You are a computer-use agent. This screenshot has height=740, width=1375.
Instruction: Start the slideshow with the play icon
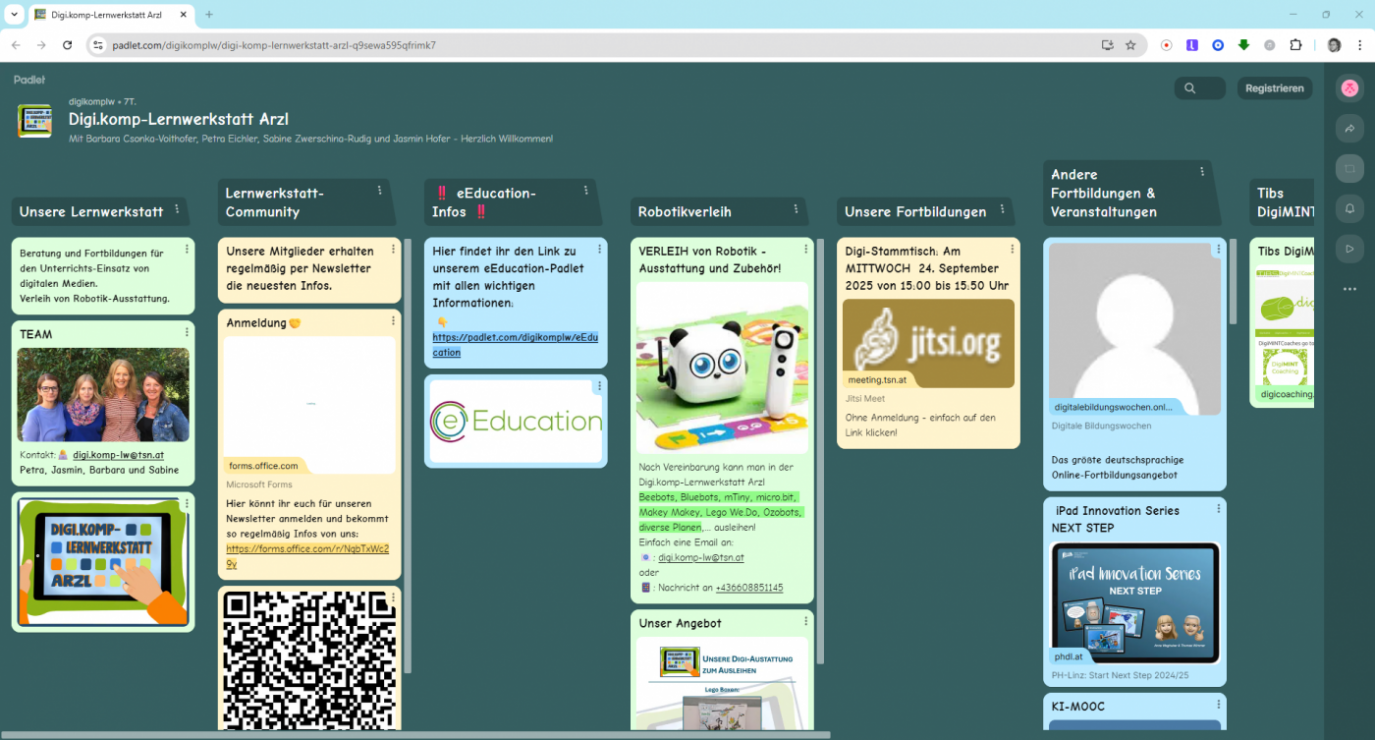coord(1349,248)
